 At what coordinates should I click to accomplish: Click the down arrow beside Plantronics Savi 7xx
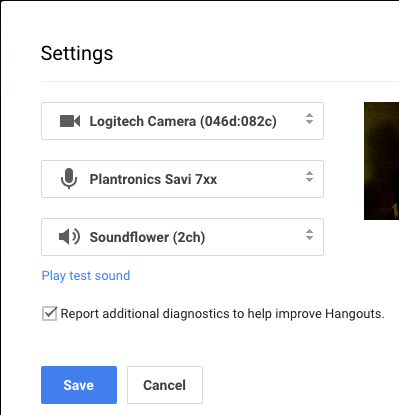coord(309,180)
